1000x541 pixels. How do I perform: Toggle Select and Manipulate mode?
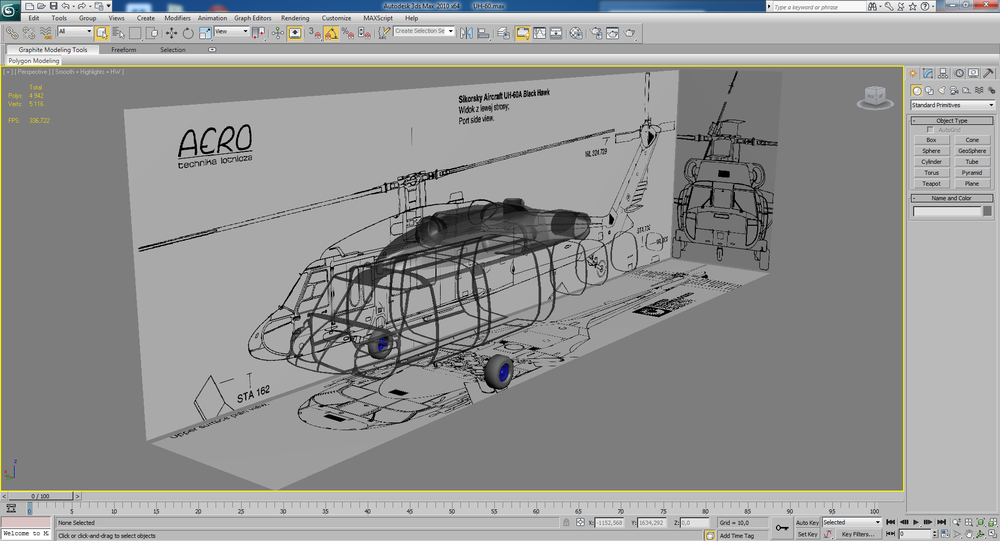point(277,33)
